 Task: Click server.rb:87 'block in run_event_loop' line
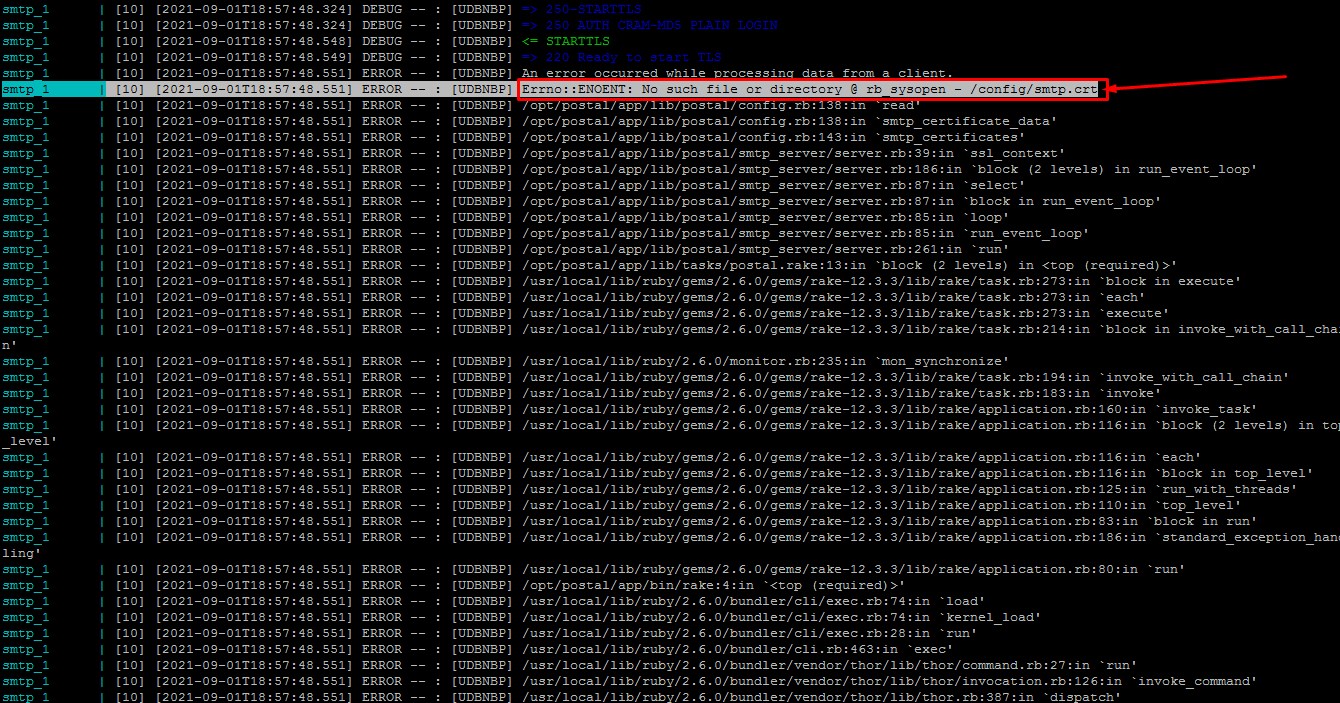pos(842,201)
